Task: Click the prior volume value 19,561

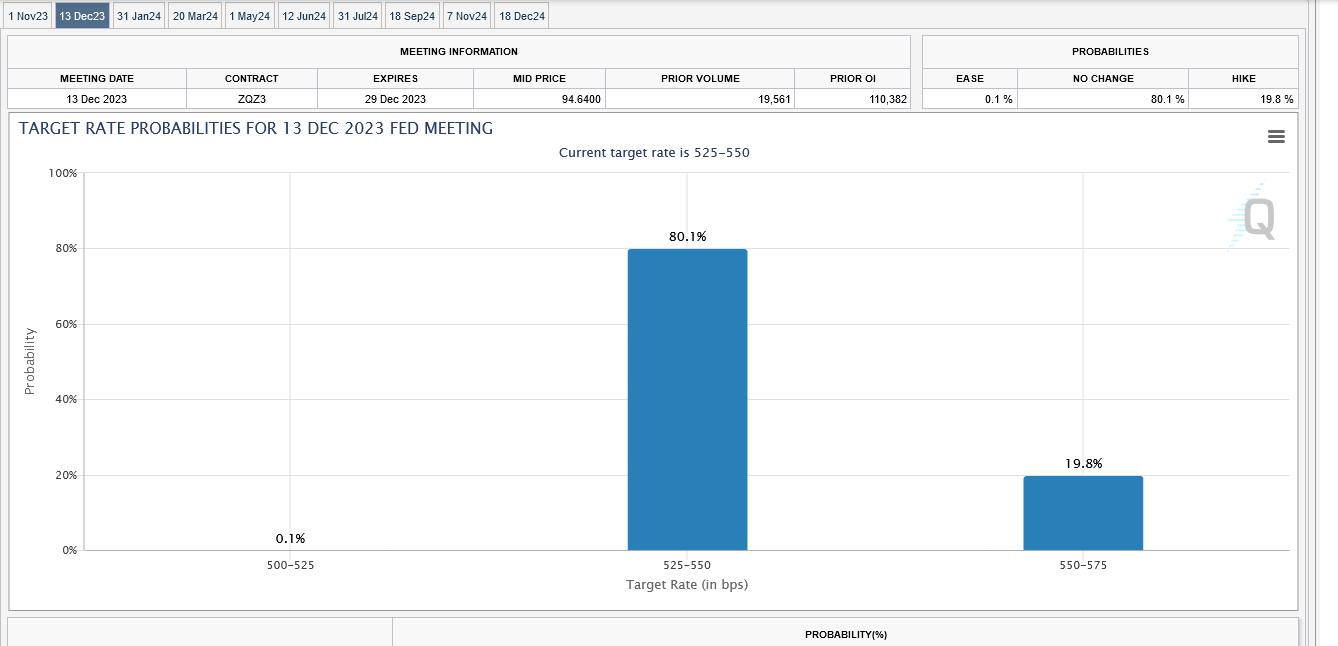Action: (774, 99)
